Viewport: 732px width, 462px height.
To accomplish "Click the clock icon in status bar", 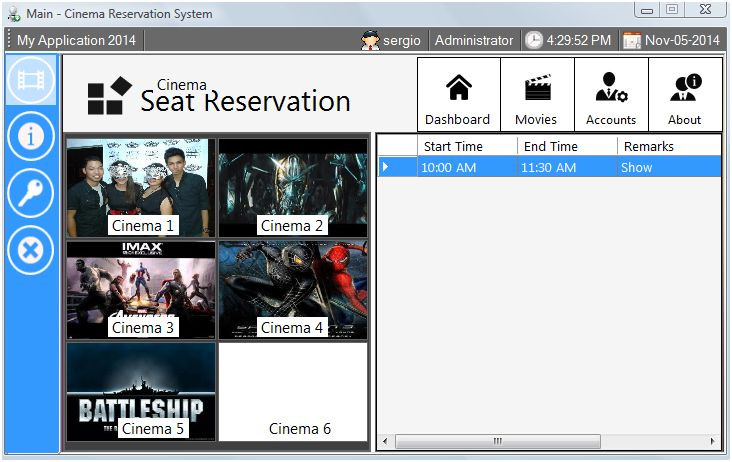I will pos(534,41).
